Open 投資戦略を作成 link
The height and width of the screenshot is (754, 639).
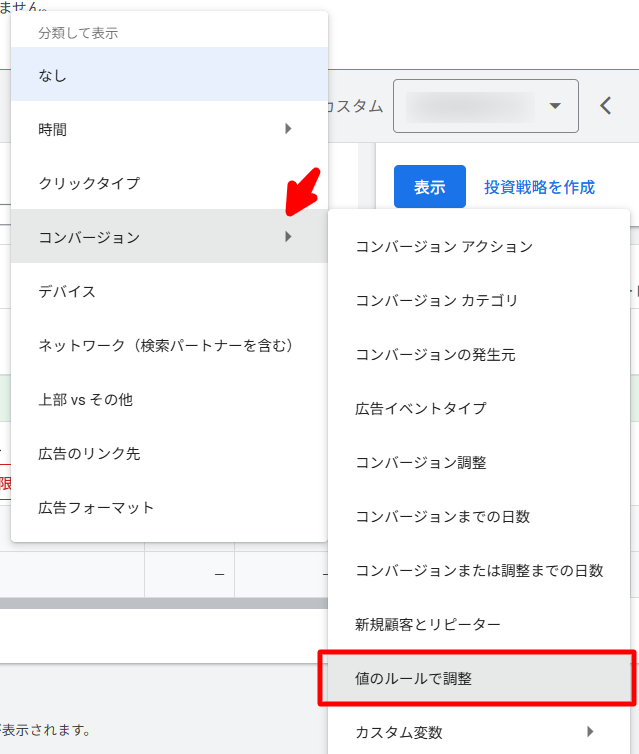[x=539, y=187]
